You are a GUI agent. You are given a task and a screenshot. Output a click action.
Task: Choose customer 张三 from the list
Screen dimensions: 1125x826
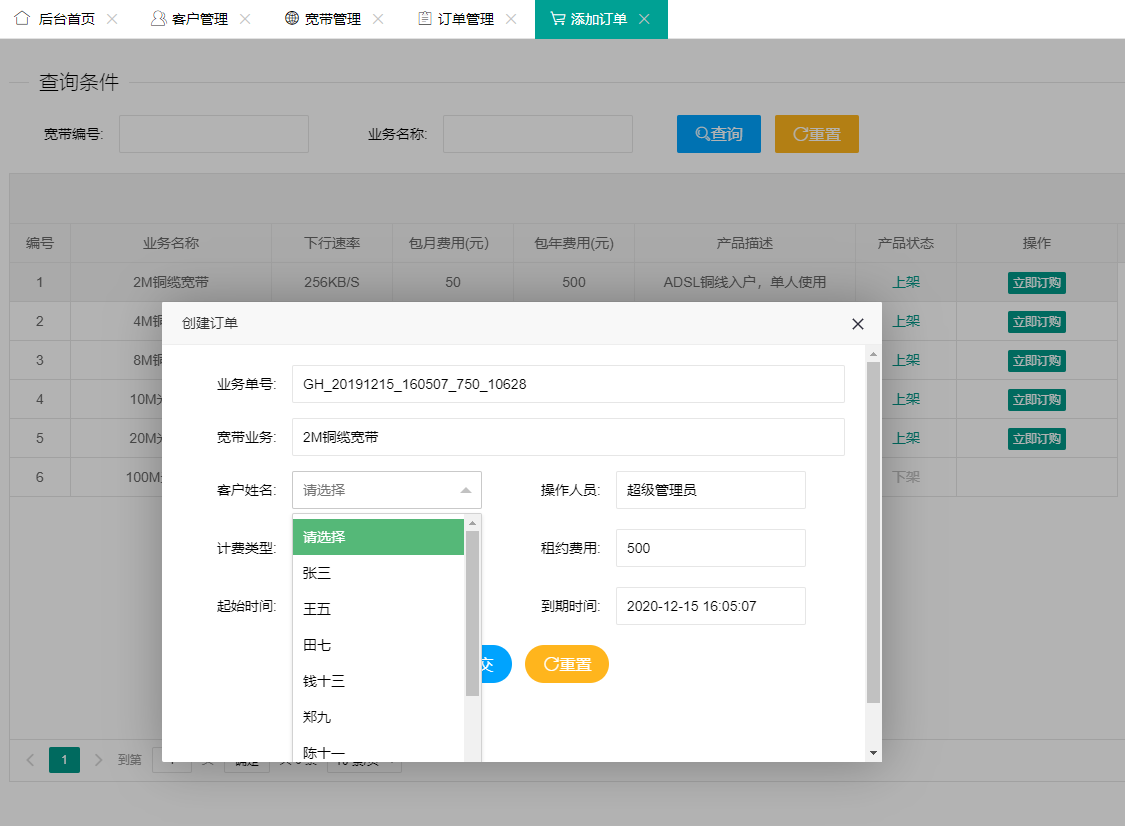[378, 573]
